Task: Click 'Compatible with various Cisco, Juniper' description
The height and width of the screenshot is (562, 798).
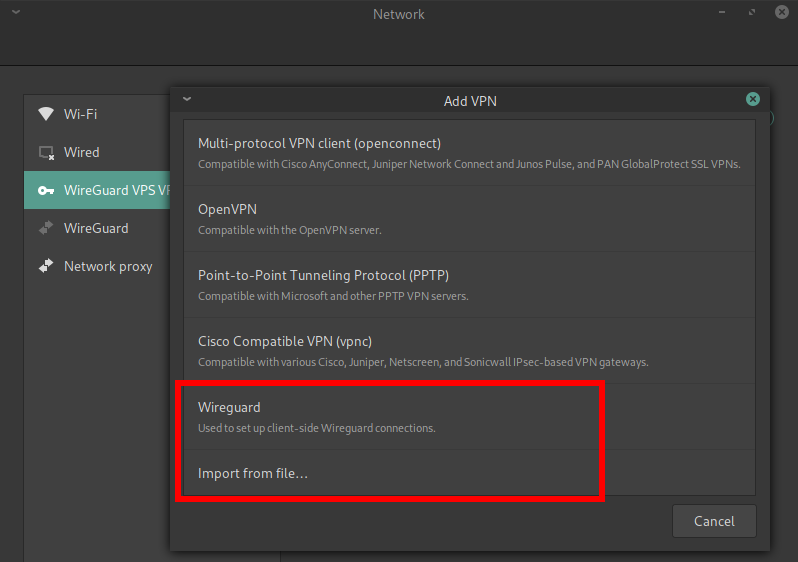Action: click(x=423, y=362)
